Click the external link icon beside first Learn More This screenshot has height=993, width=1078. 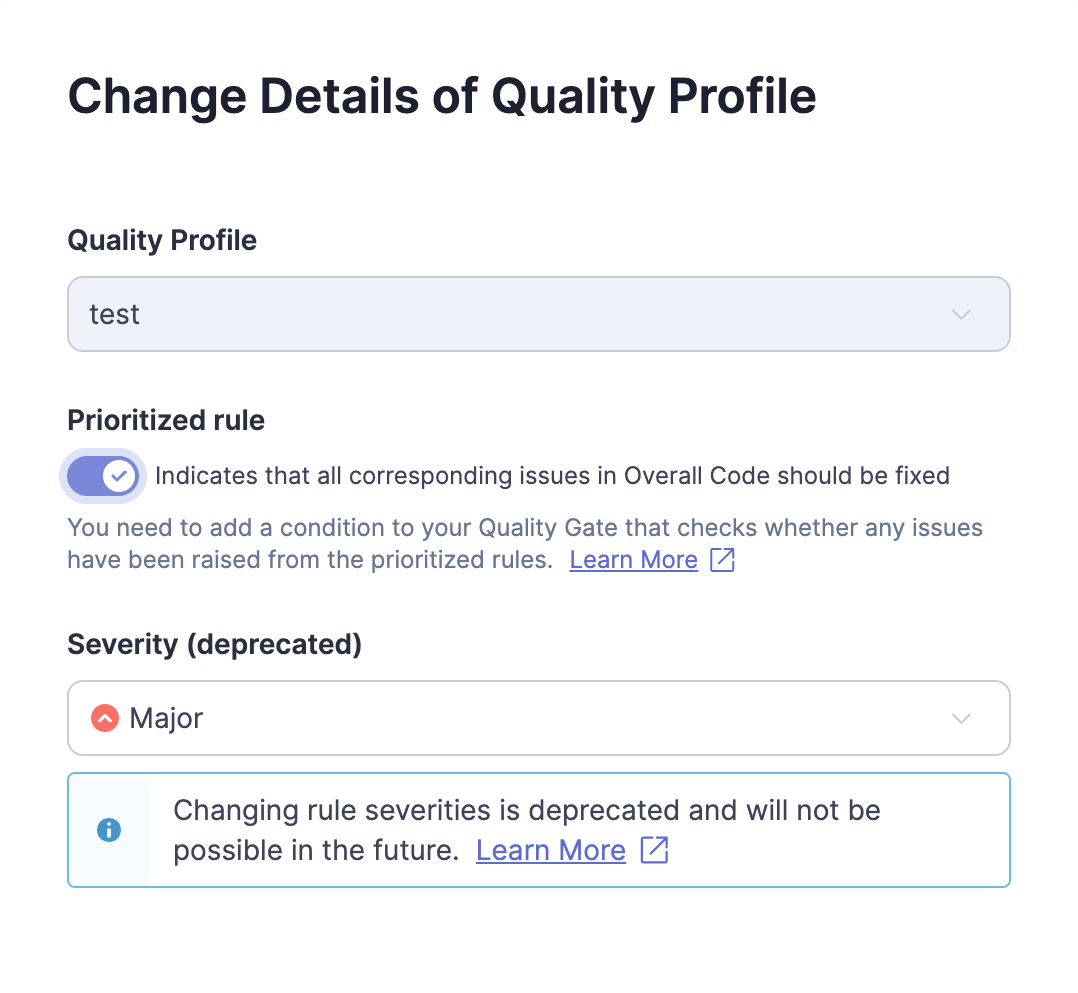(x=722, y=559)
